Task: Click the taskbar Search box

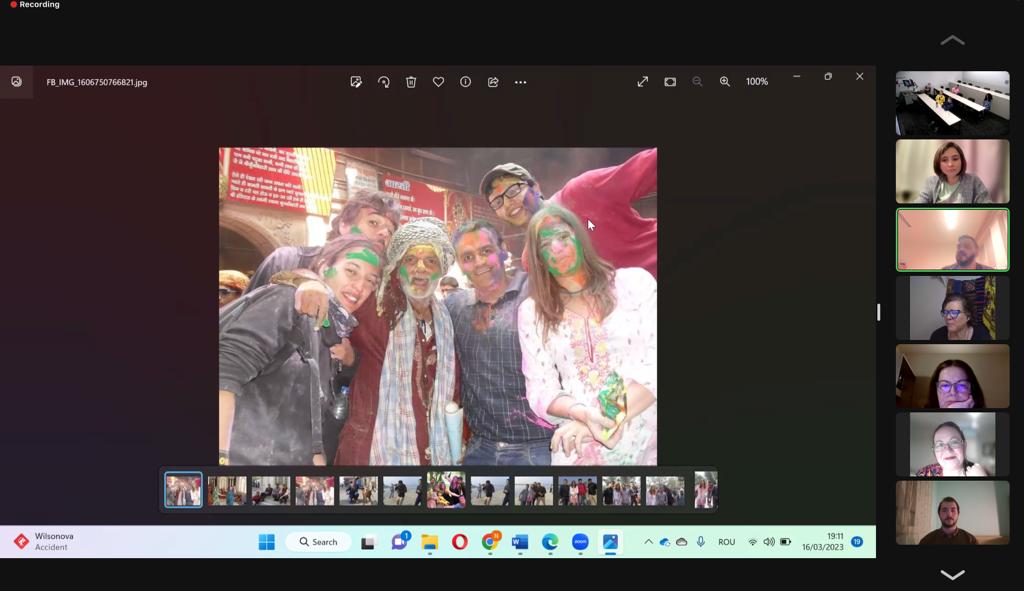Action: (319, 542)
